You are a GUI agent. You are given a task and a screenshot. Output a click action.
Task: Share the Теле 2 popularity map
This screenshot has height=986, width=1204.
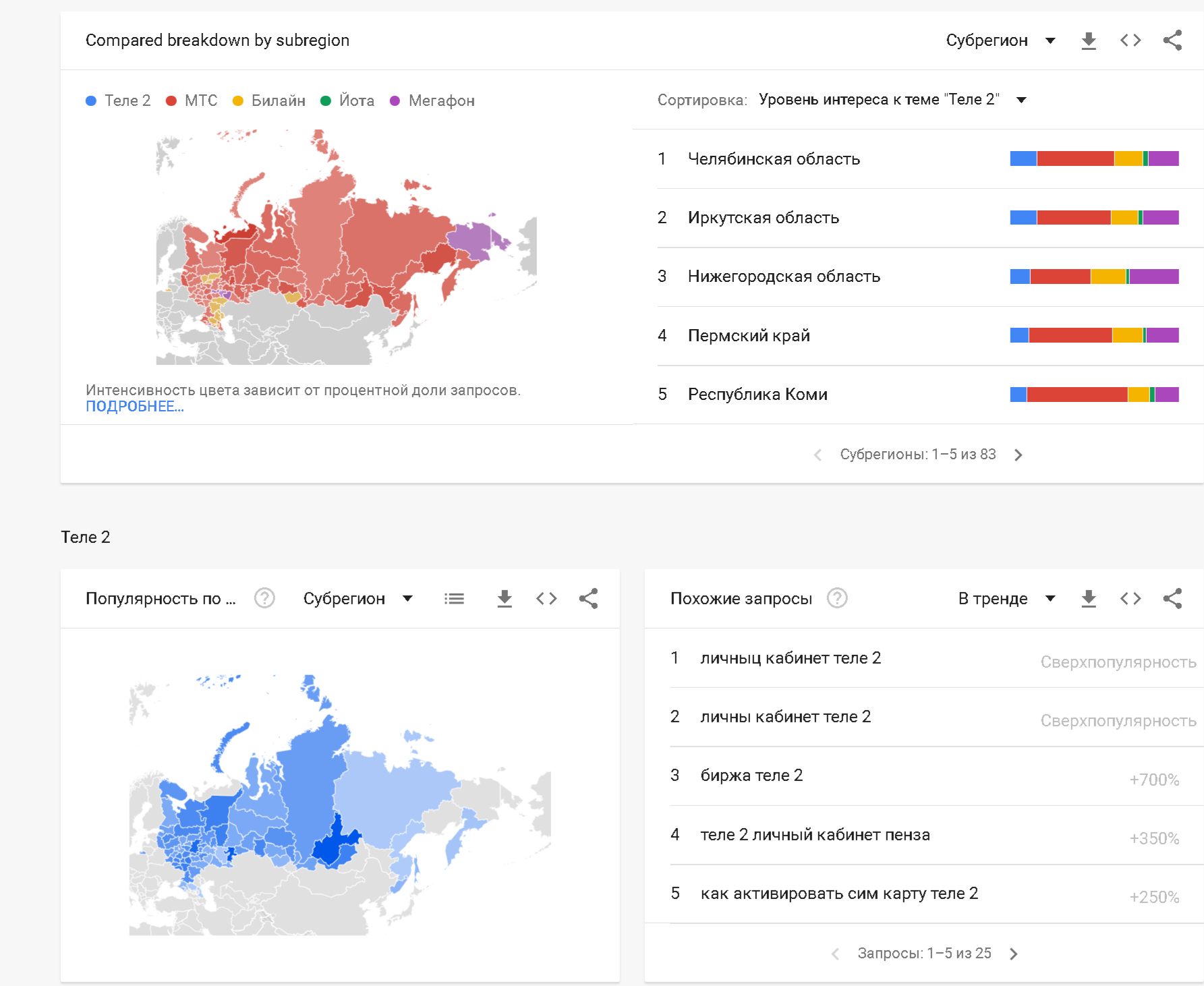pos(588,599)
